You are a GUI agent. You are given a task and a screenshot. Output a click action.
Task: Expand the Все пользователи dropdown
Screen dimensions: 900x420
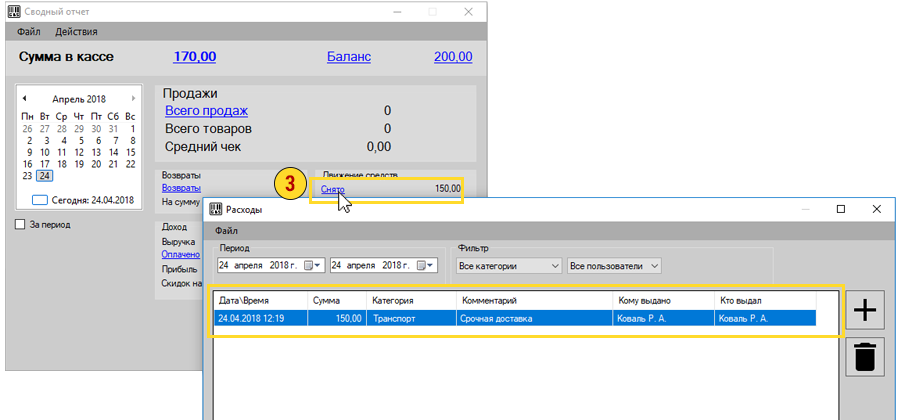pyautogui.click(x=655, y=266)
